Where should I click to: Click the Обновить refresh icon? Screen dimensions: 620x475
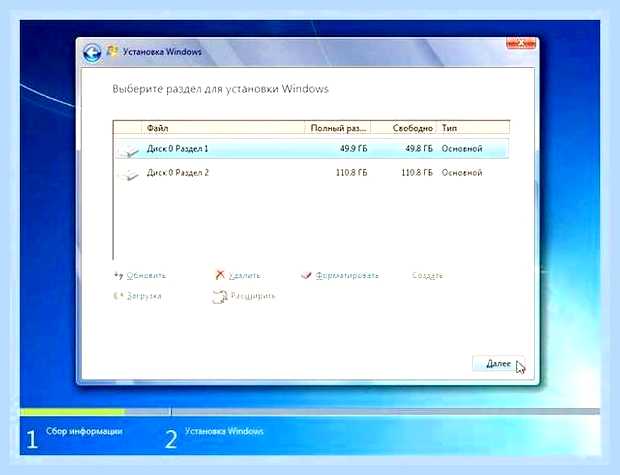click(118, 275)
